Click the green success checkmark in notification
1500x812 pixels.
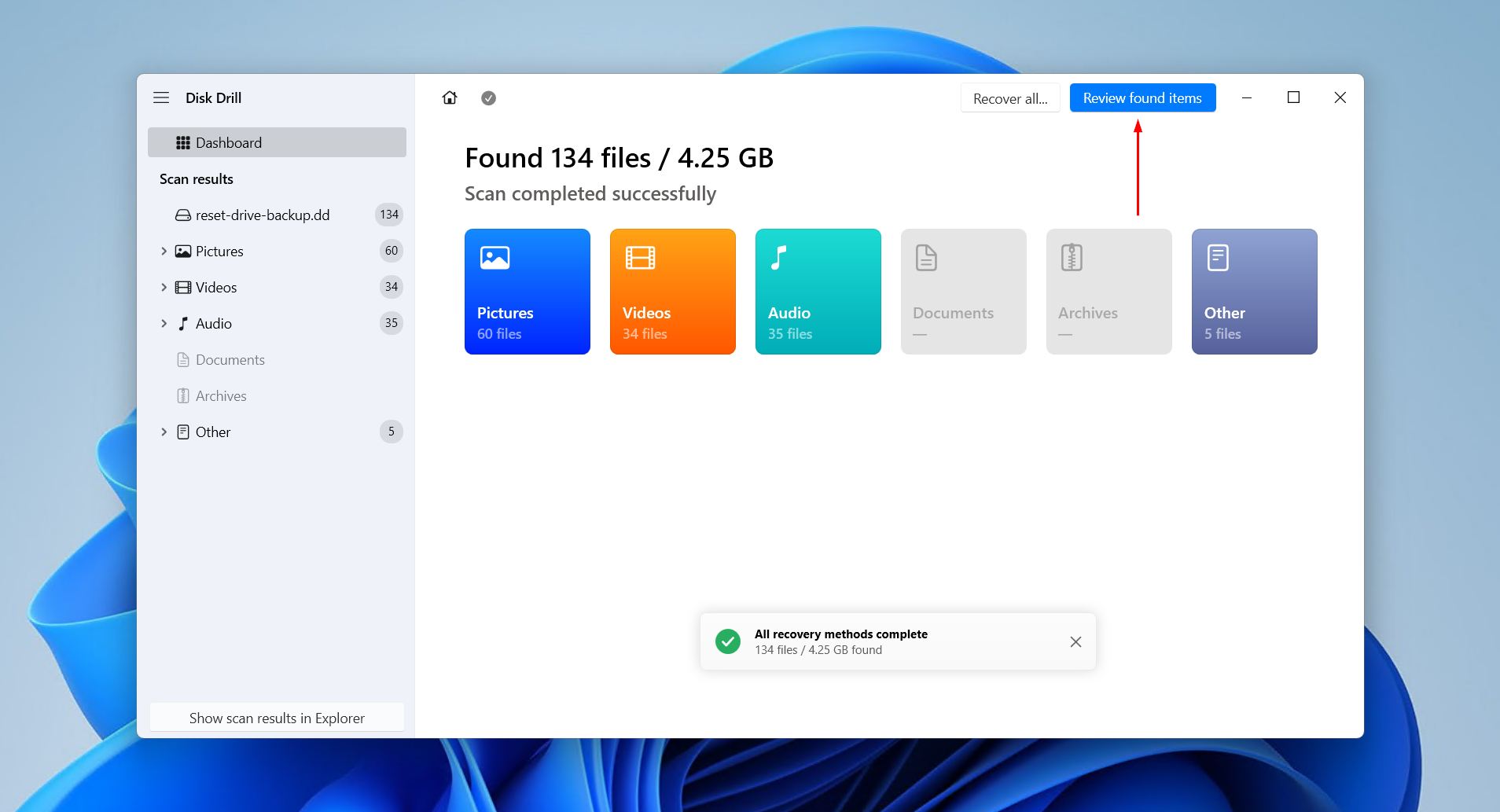(728, 641)
